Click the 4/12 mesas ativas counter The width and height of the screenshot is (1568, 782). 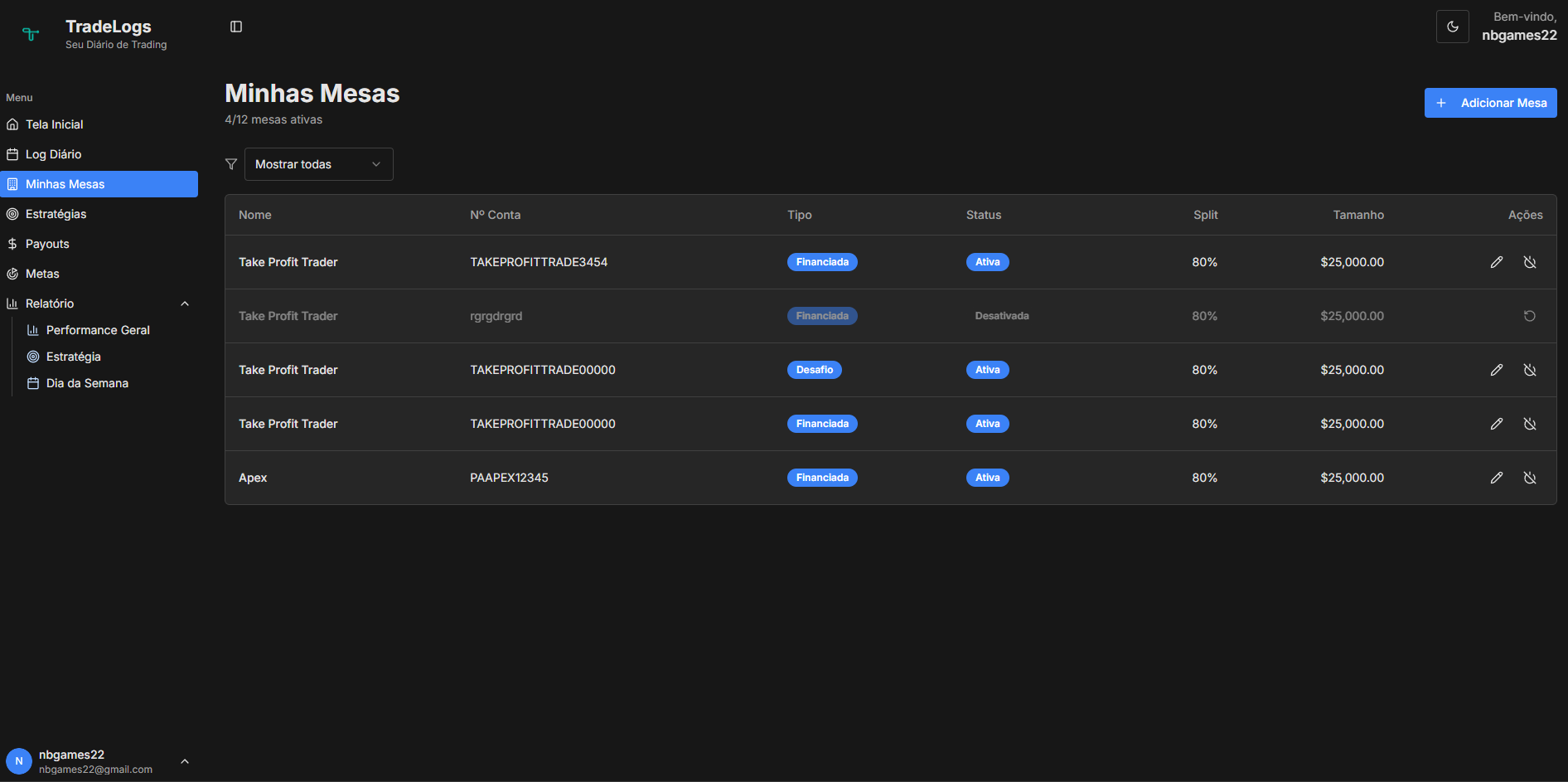273,119
